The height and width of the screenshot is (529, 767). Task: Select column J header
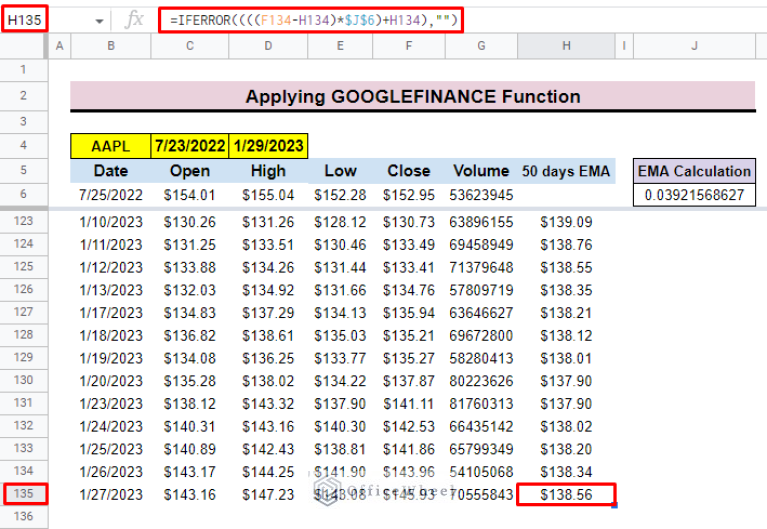point(694,46)
